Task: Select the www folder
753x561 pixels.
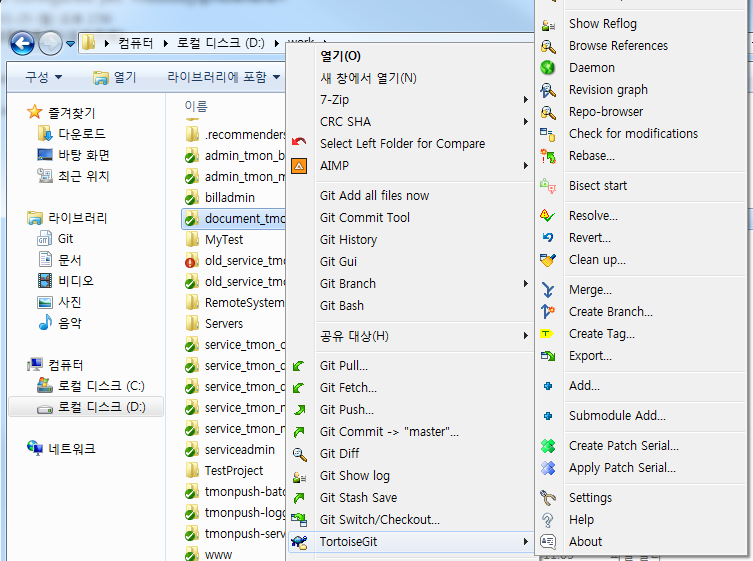Action: click(208, 554)
